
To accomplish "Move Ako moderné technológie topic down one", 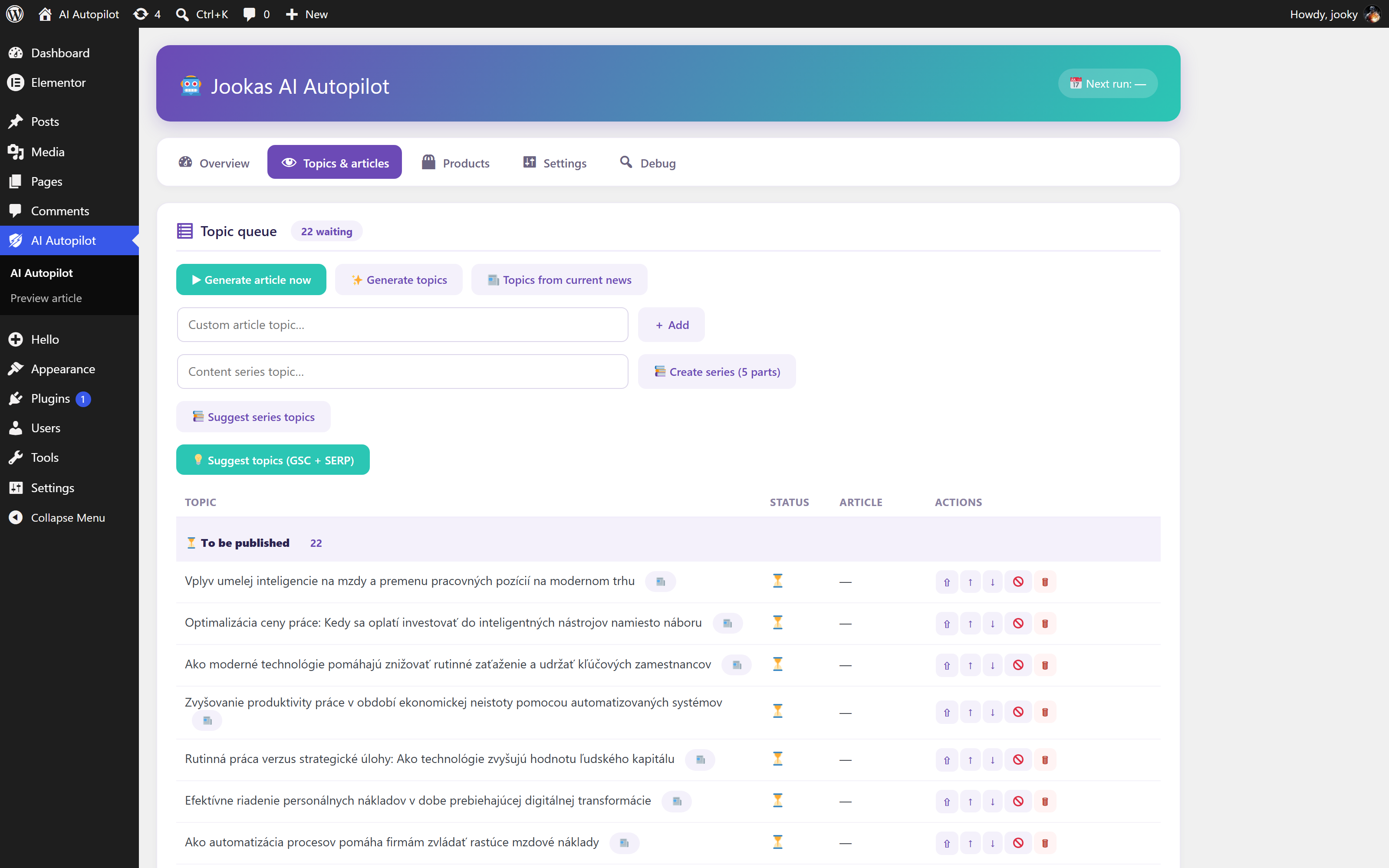I will click(992, 665).
